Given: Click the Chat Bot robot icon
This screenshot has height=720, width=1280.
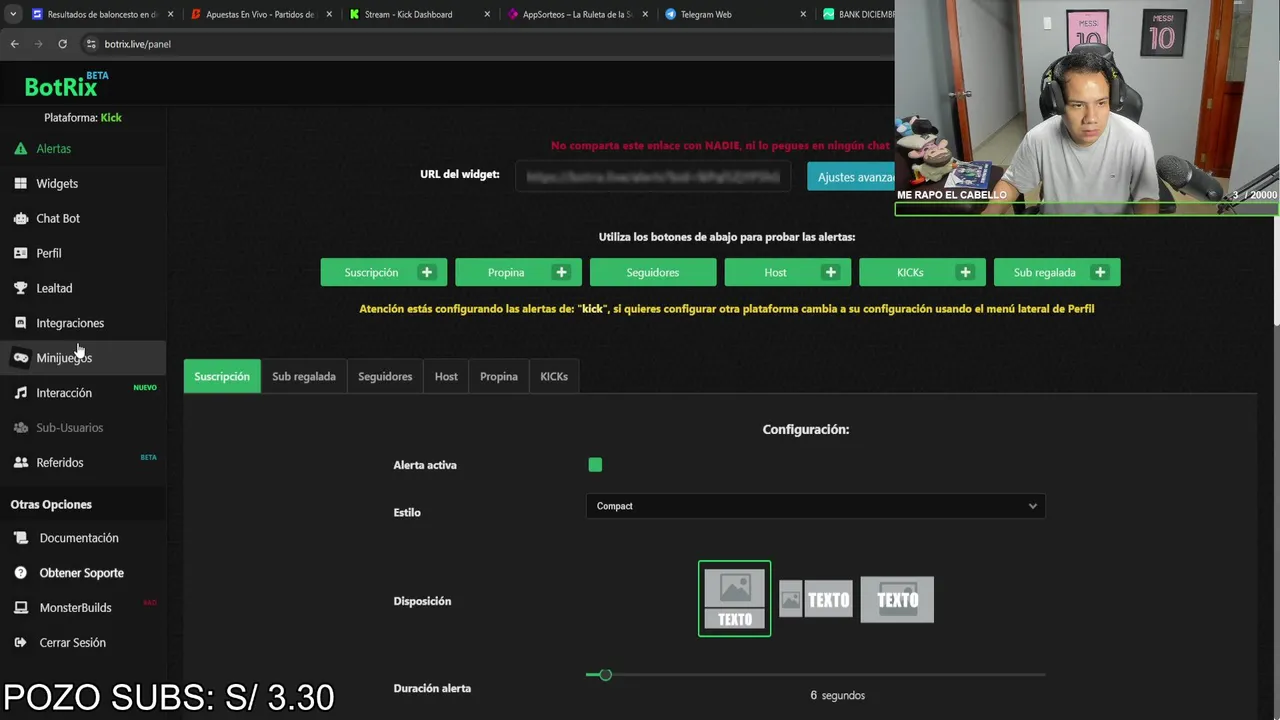Looking at the screenshot, I should (20, 218).
